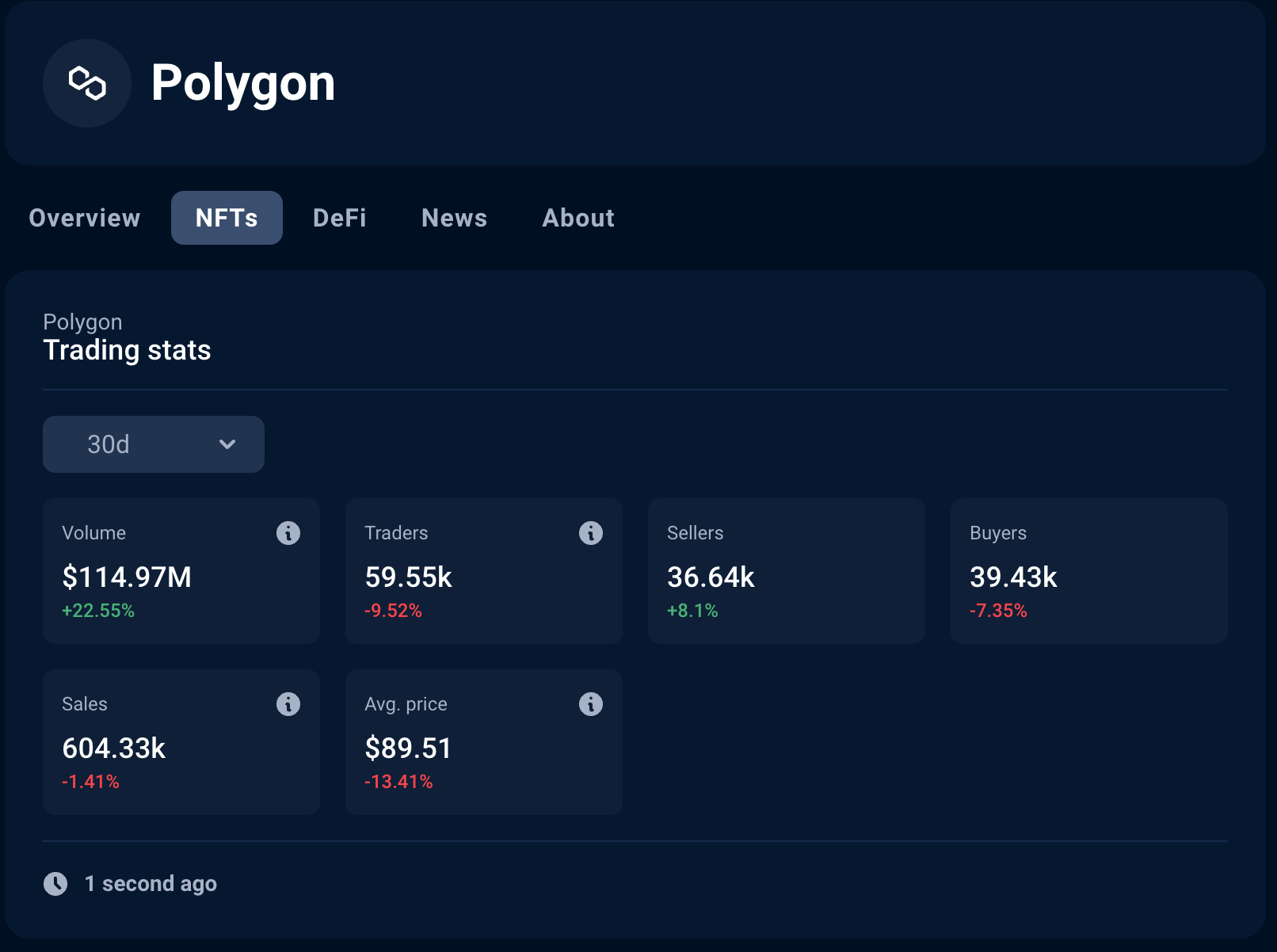
Task: Click the Volume card label
Action: pos(94,533)
